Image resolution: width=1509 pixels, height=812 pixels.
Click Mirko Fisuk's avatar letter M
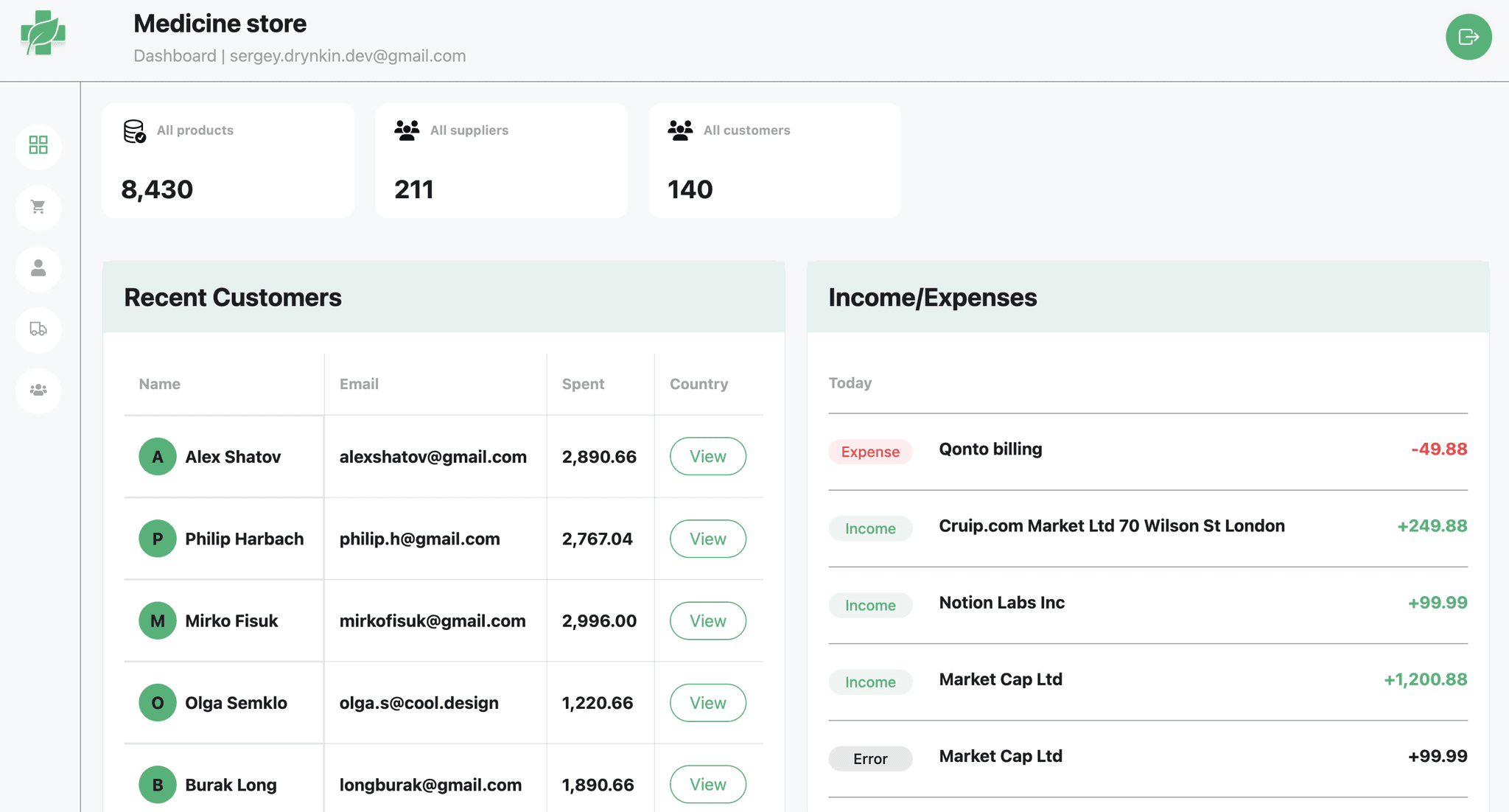tap(158, 621)
